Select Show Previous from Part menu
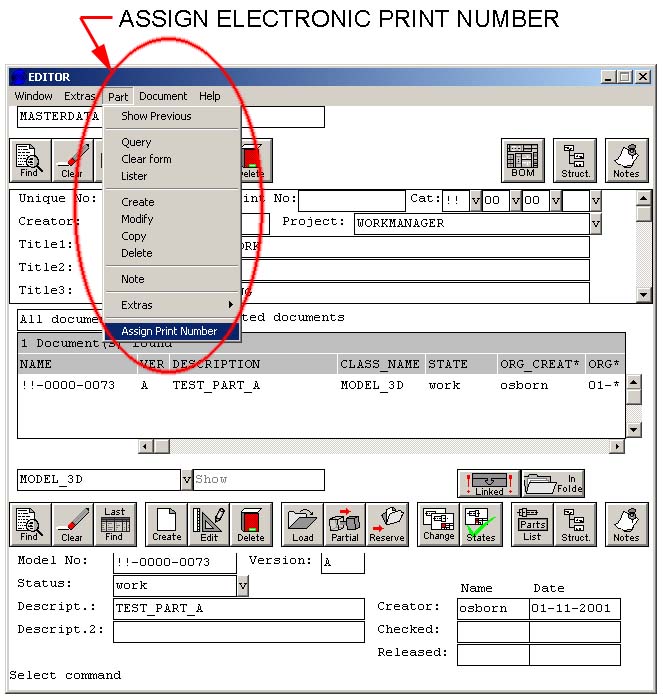 (x=156, y=116)
